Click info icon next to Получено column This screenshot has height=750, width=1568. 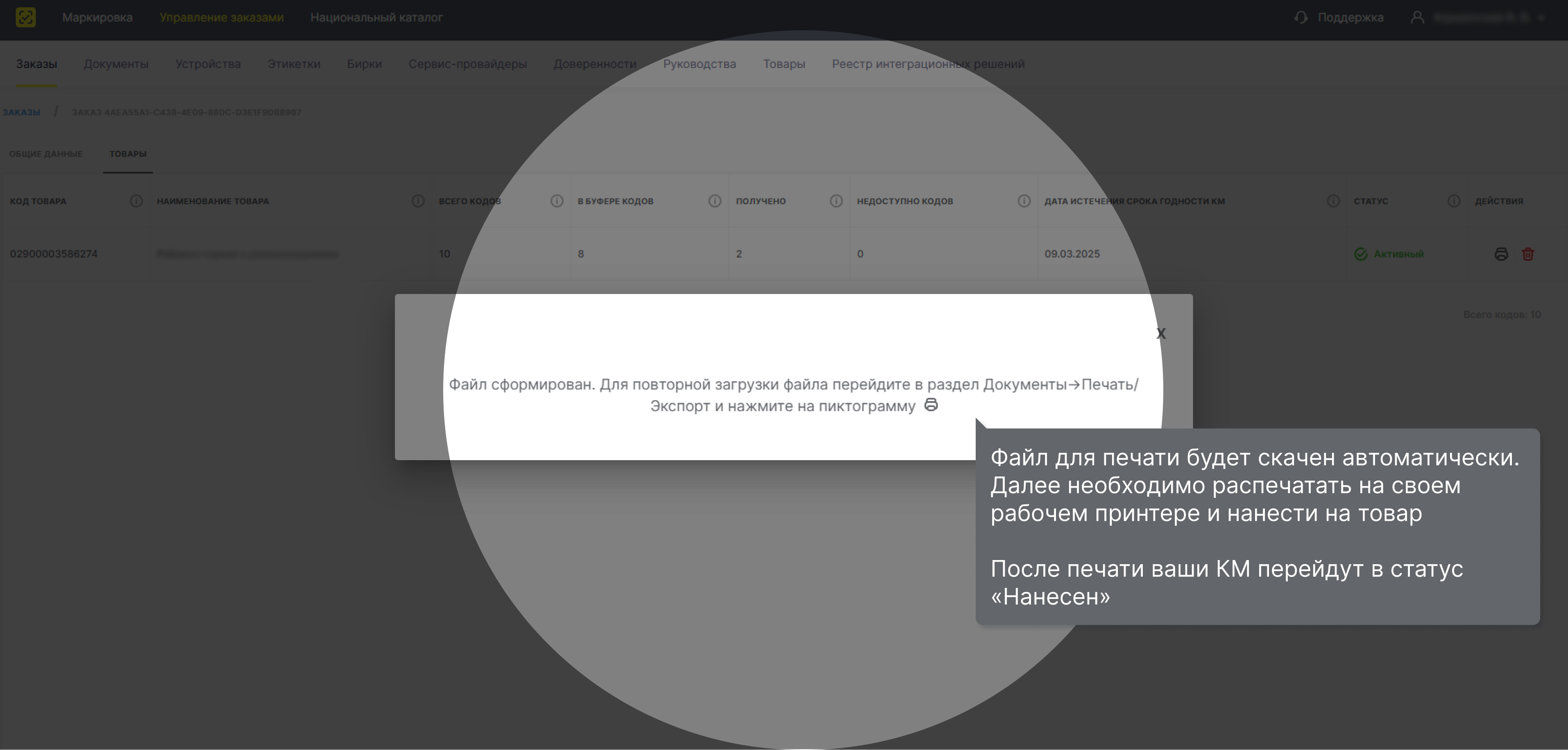click(836, 201)
